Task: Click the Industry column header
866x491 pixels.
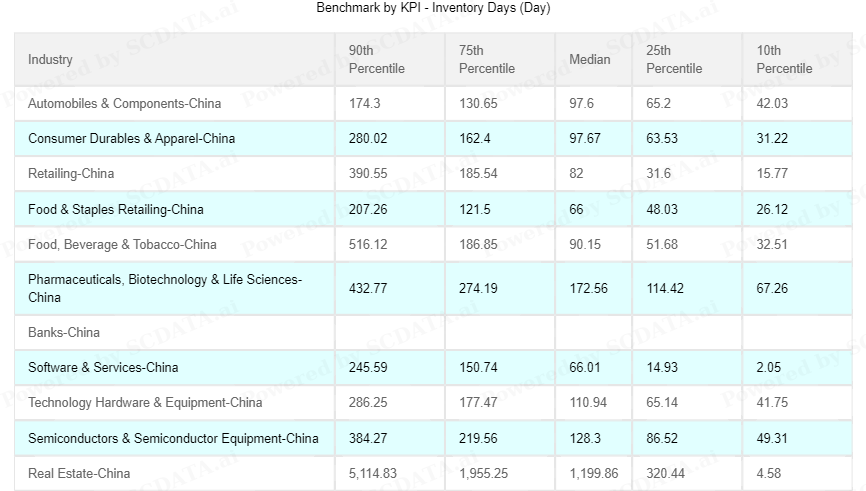Action: coord(50,60)
